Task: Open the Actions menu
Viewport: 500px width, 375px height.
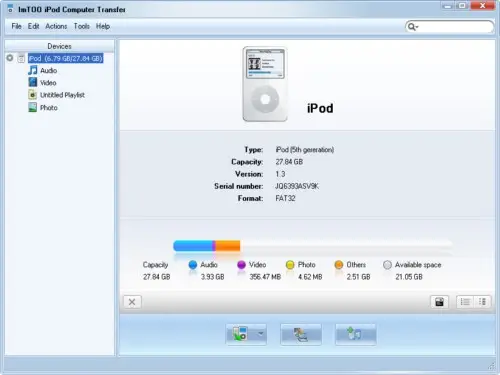Action: [x=56, y=26]
